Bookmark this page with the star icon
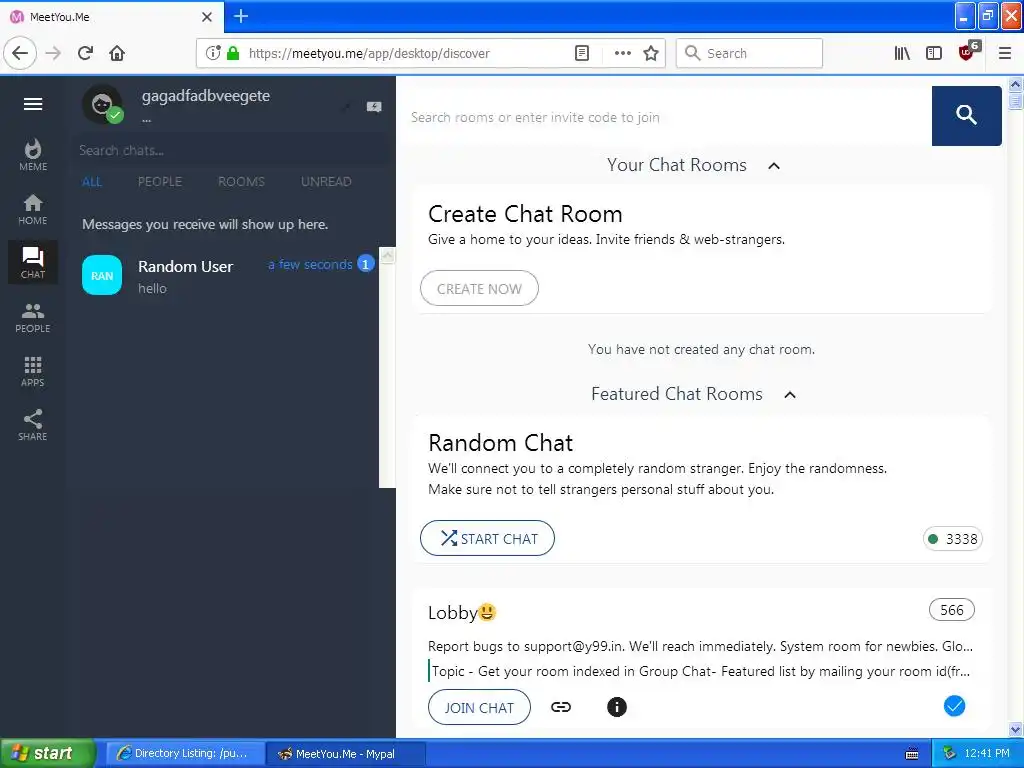Viewport: 1024px width, 768px height. tap(650, 53)
